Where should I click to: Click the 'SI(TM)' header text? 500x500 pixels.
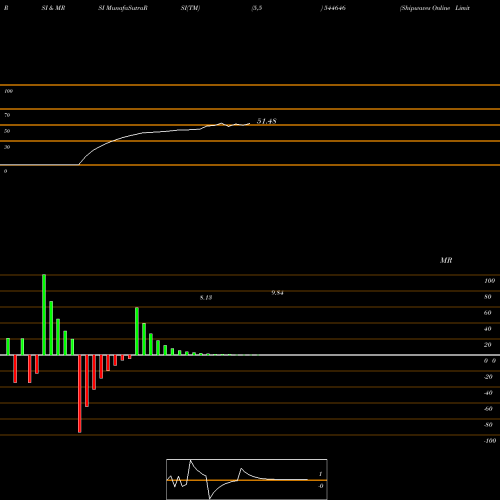(x=190, y=8)
